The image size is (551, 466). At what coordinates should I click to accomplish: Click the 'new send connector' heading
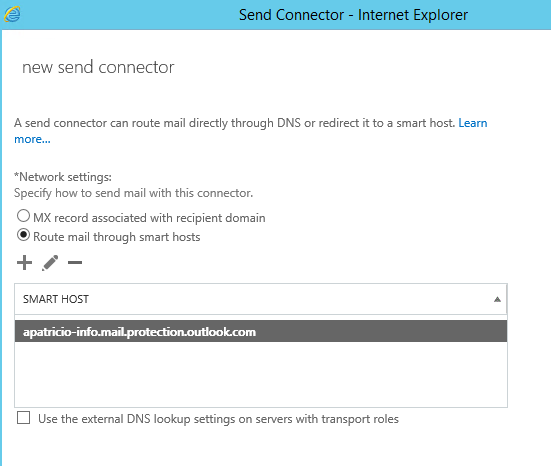tap(98, 67)
